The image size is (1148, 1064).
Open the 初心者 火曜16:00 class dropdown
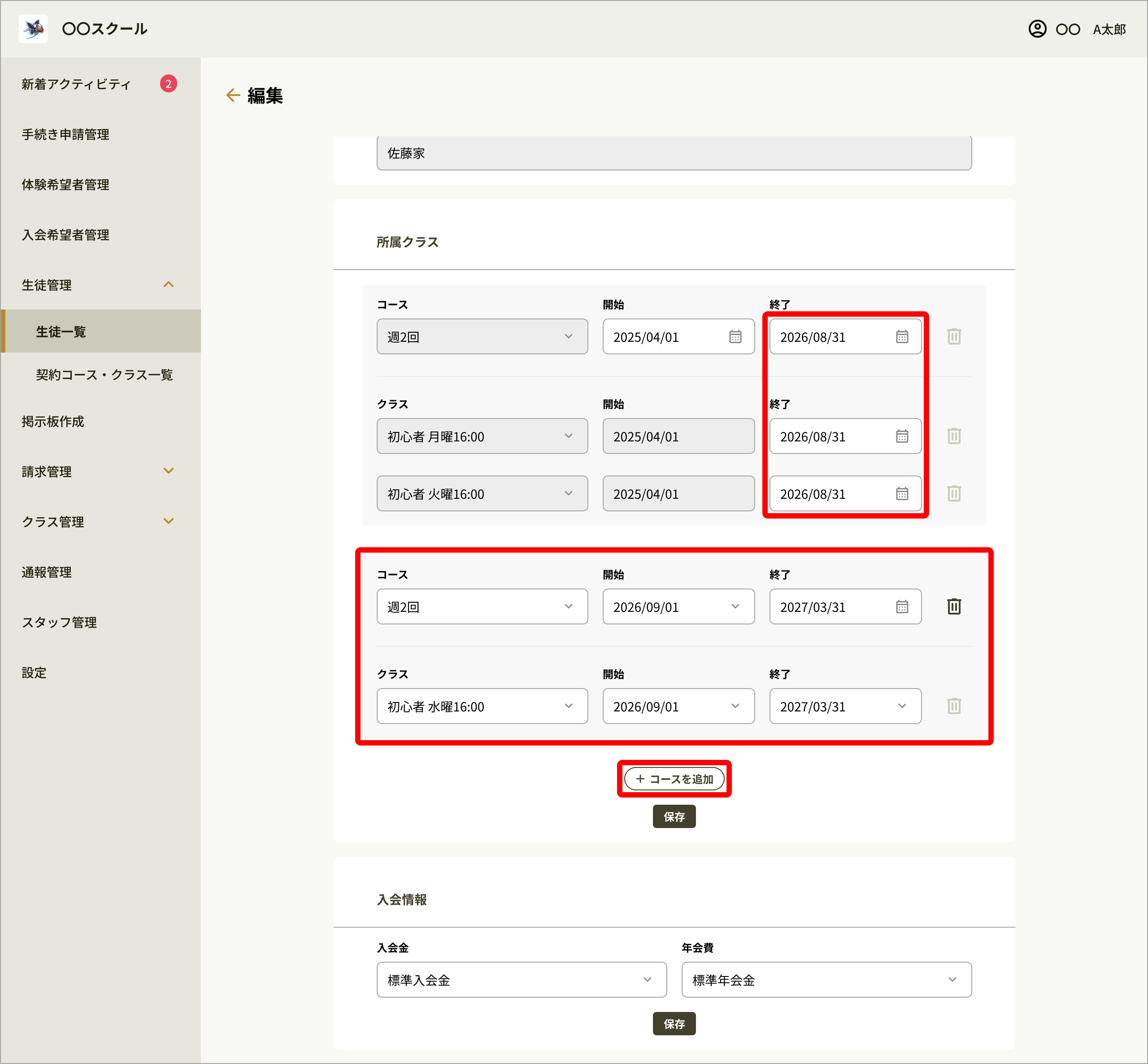point(482,494)
